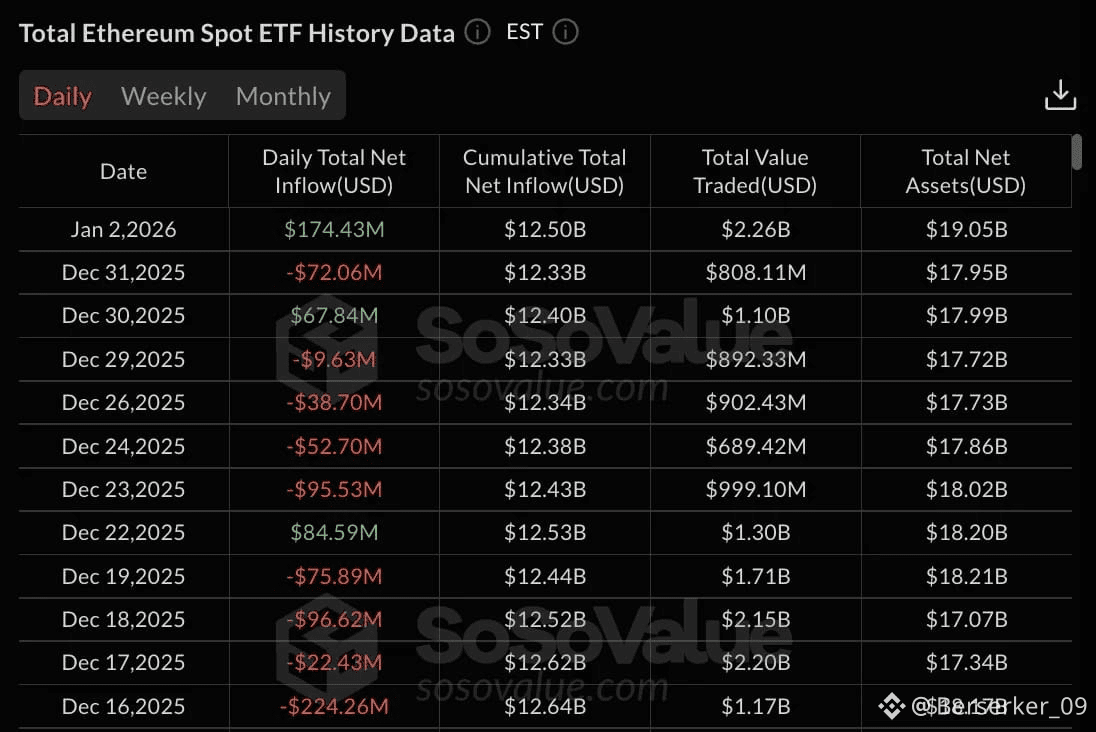Click the table's vertical scrollbar thumb
This screenshot has width=1096, height=732.
[x=1077, y=152]
